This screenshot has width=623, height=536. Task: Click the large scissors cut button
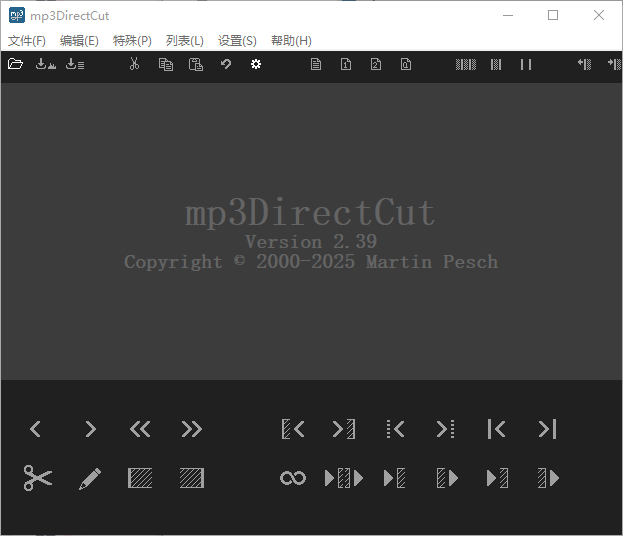coord(38,478)
